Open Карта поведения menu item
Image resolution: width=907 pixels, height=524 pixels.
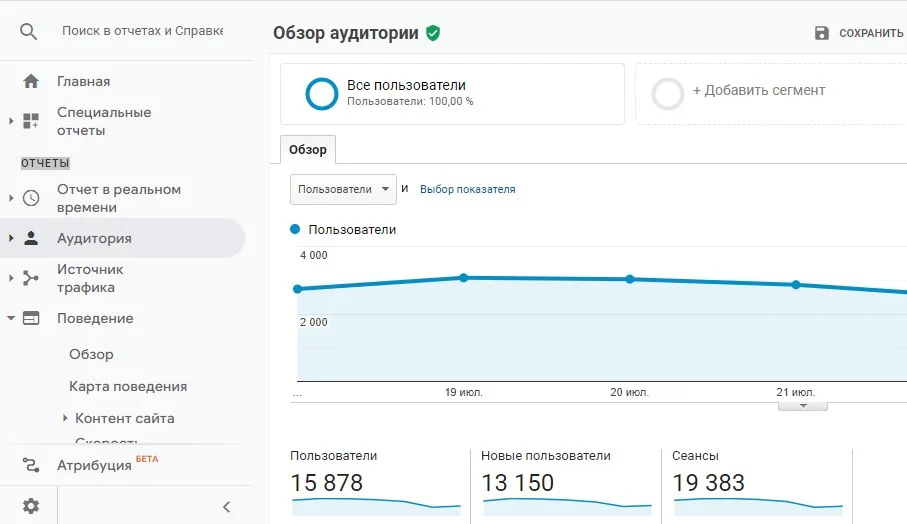tap(128, 386)
